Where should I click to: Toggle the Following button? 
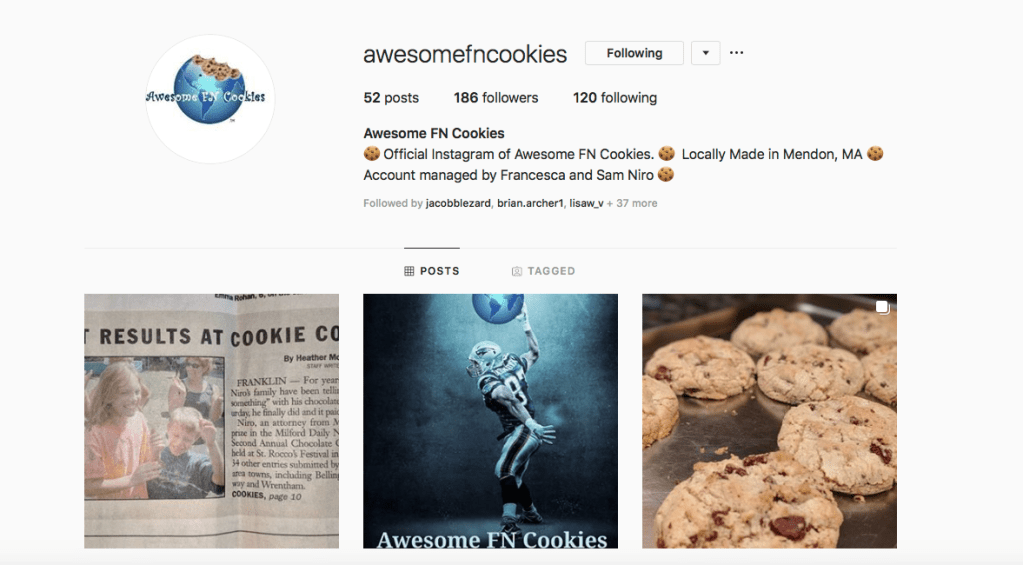[634, 53]
